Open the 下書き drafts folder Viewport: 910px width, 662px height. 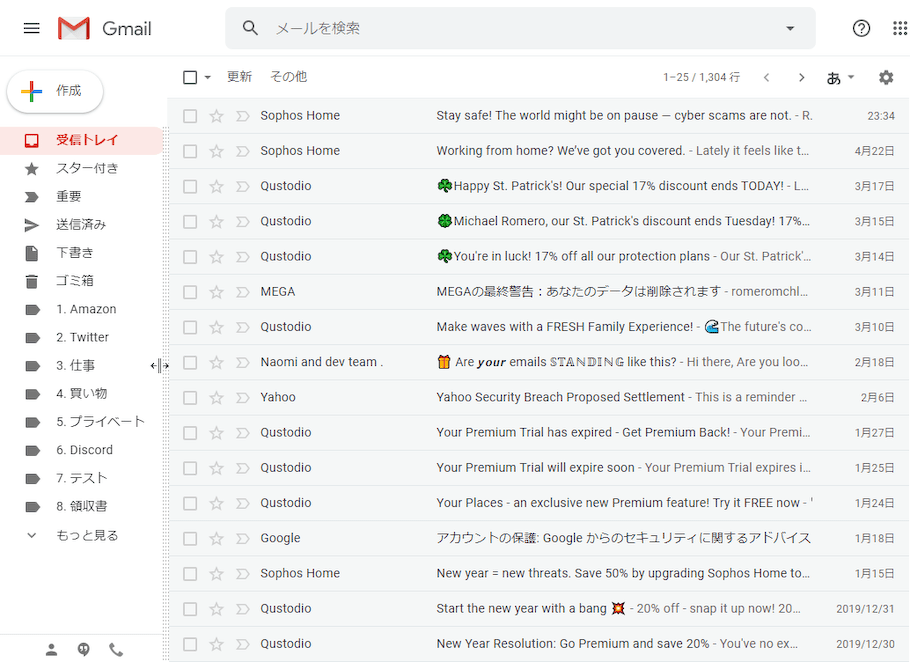pyautogui.click(x=81, y=253)
